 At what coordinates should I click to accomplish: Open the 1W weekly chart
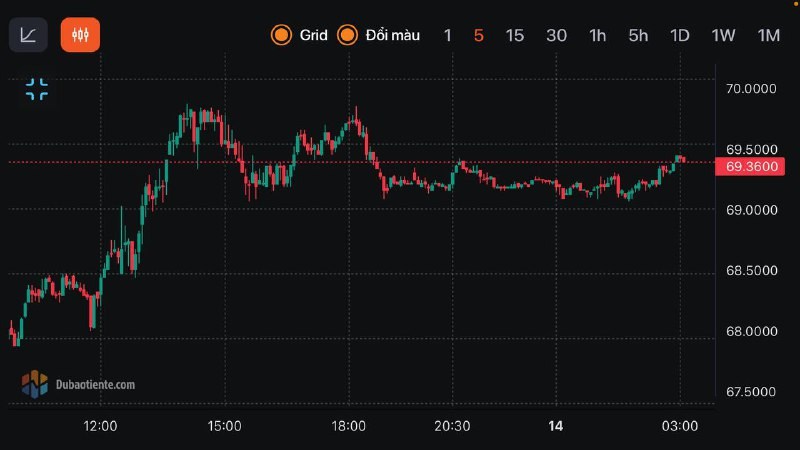click(x=723, y=35)
